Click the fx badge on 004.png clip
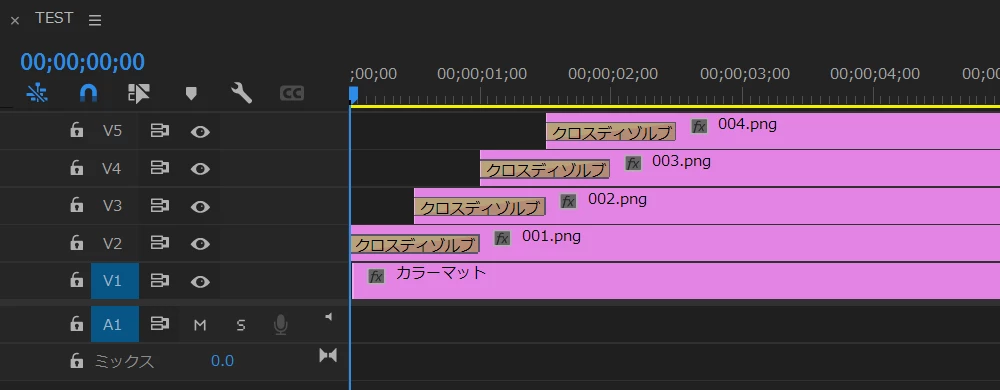Viewport: 1000px width, 390px height. tap(700, 126)
